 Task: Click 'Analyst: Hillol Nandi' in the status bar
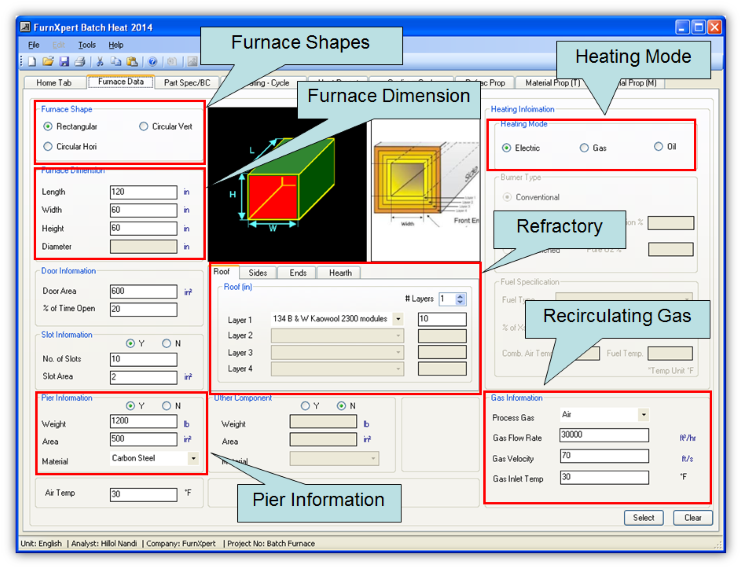104,543
